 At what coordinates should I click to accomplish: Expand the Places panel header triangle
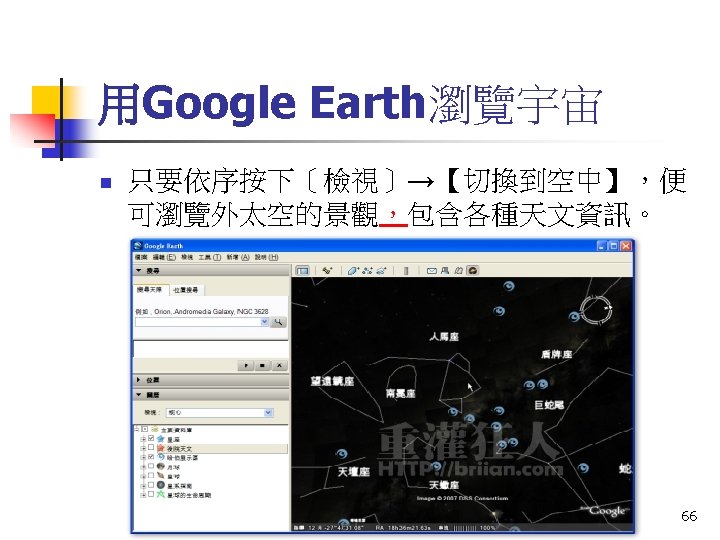tap(139, 380)
